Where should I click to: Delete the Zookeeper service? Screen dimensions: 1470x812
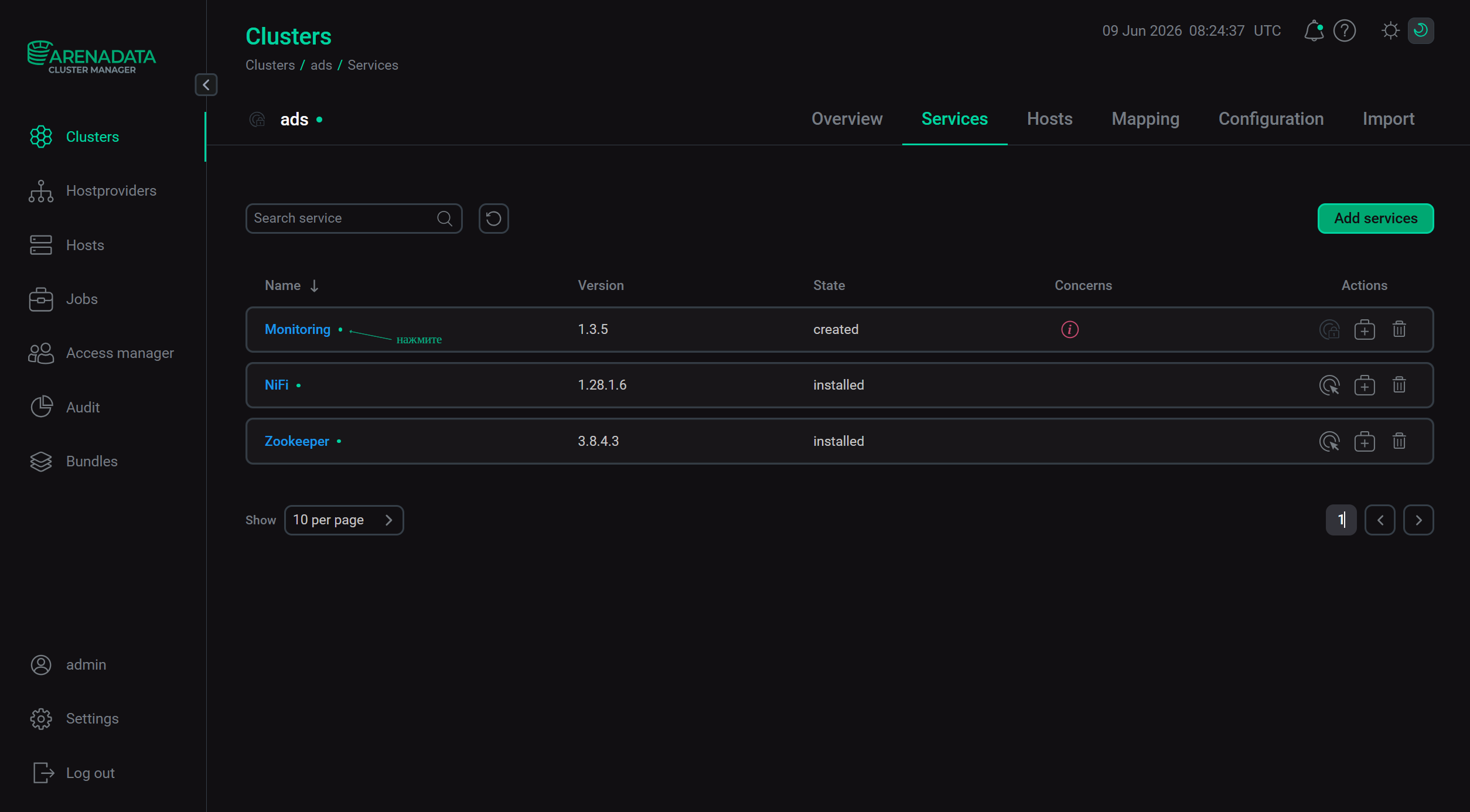(1399, 441)
